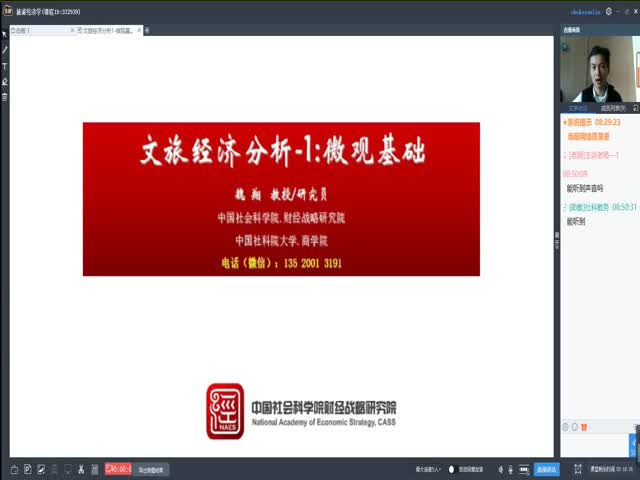This screenshot has height=480, width=640.
Task: Click the chat reply 能听到
Action: (x=576, y=222)
